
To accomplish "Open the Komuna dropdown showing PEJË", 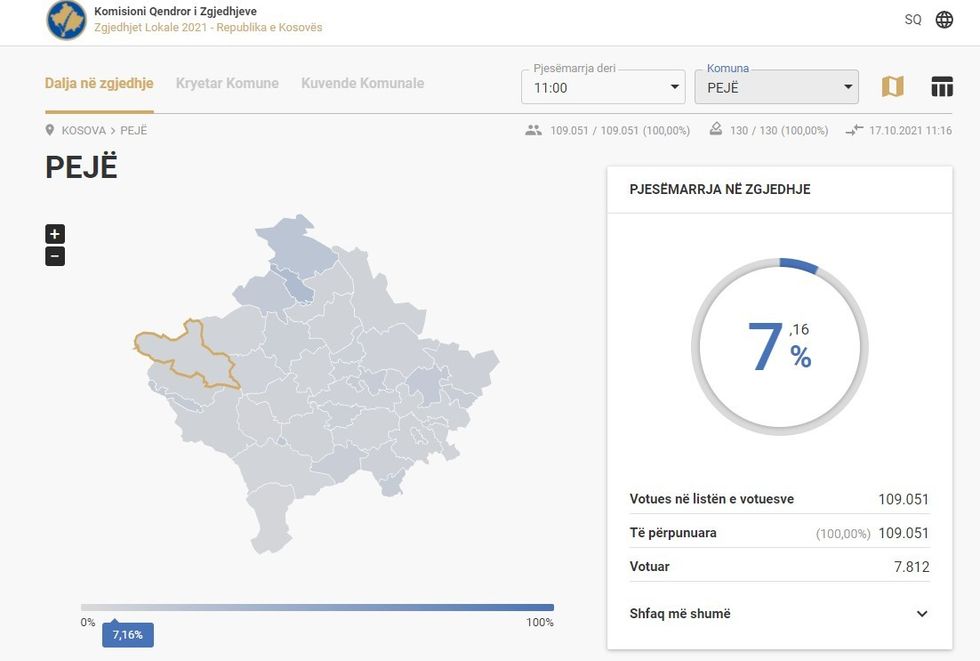I will pos(776,88).
